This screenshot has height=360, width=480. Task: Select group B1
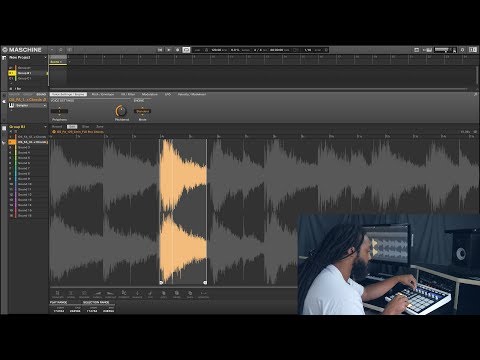pyautogui.click(x=28, y=73)
